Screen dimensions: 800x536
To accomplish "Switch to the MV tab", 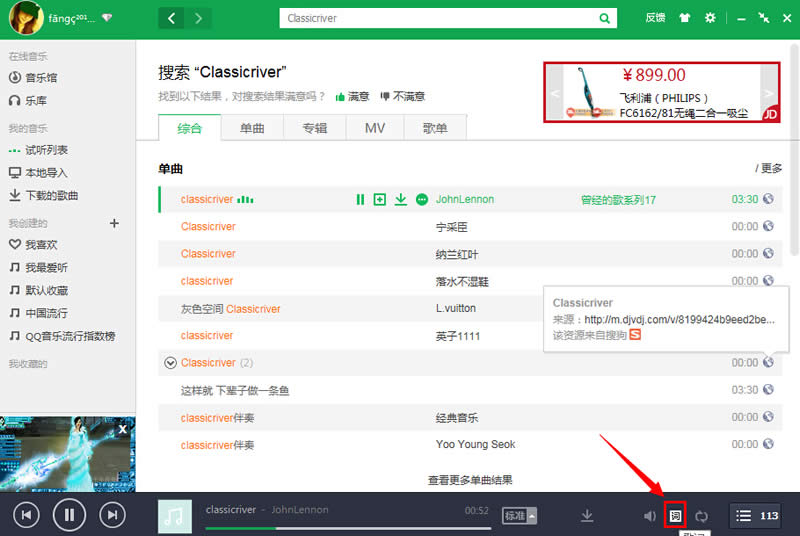I will 375,128.
